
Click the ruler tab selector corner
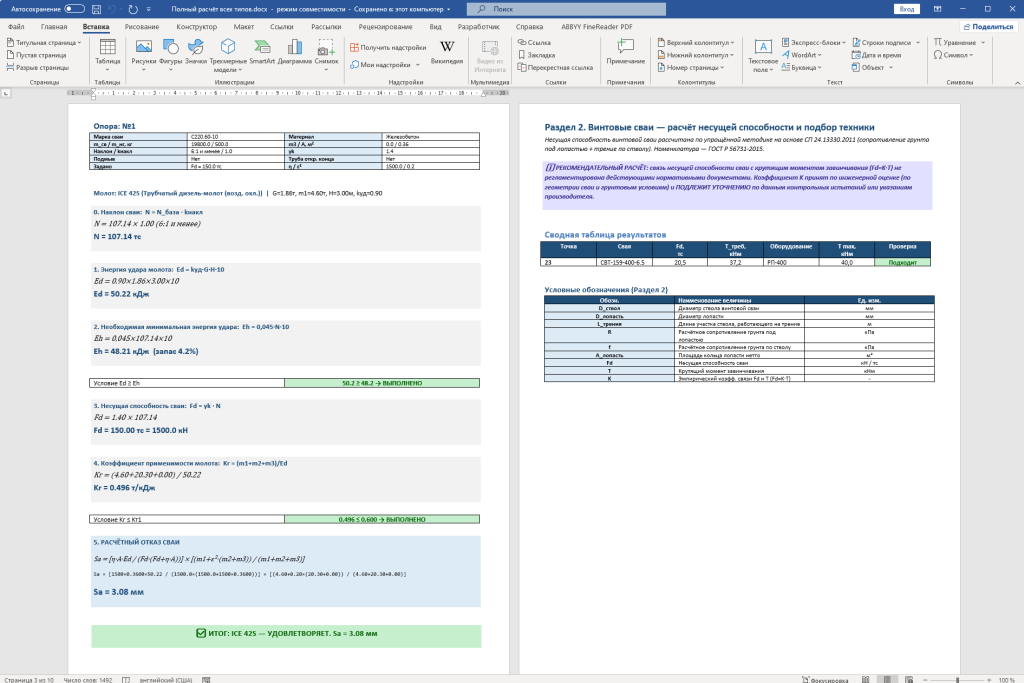(x=6, y=93)
